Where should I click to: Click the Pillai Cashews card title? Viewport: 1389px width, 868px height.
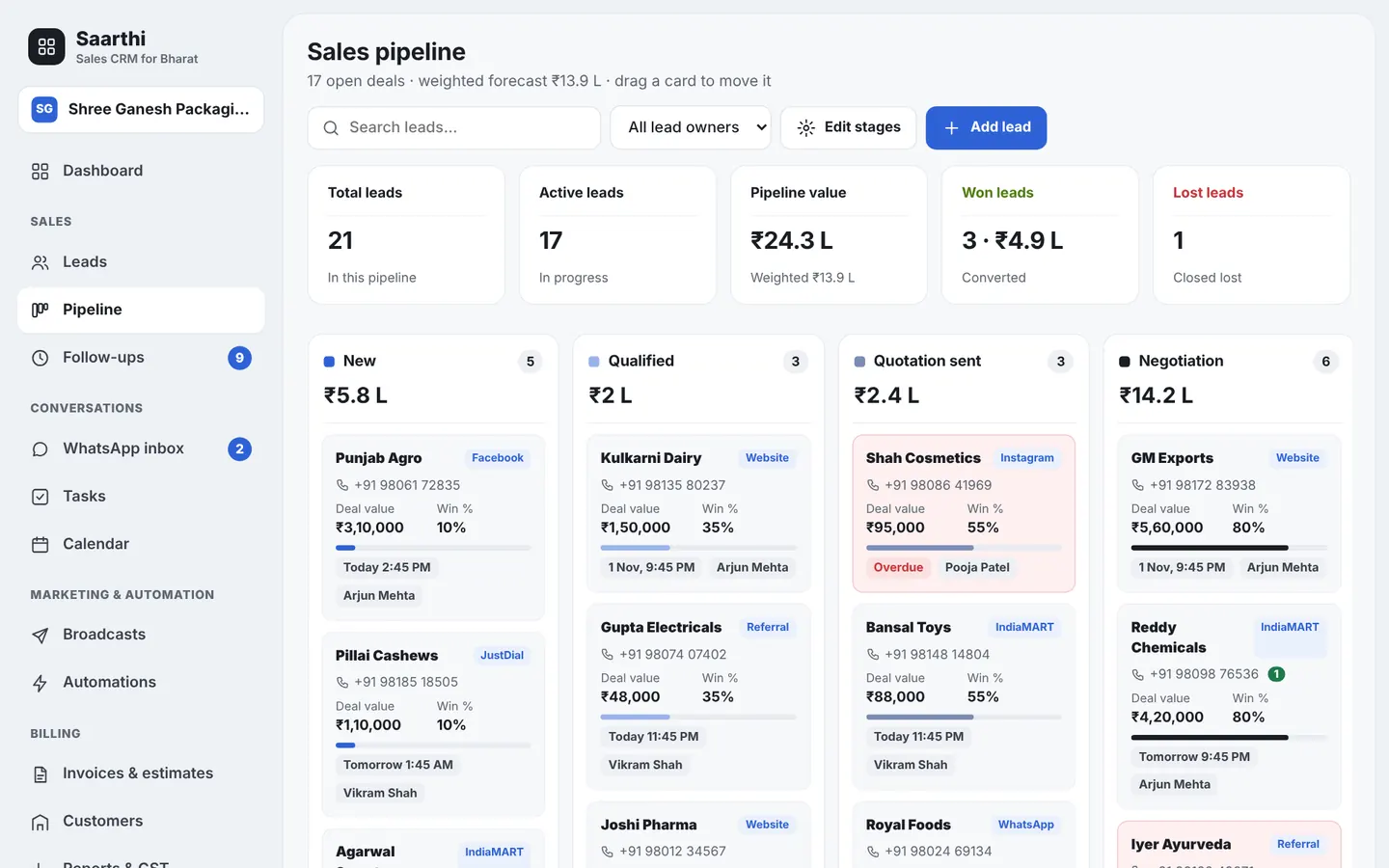coord(387,656)
